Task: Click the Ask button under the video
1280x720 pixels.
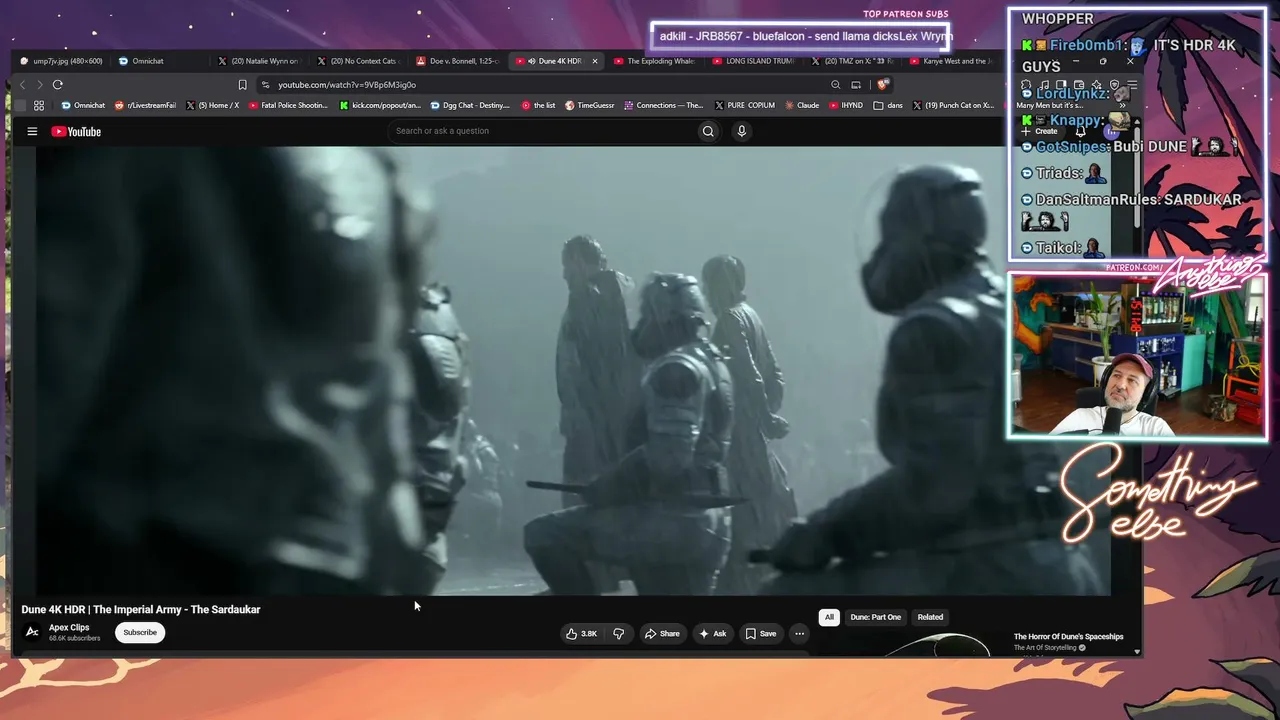Action: 713,633
